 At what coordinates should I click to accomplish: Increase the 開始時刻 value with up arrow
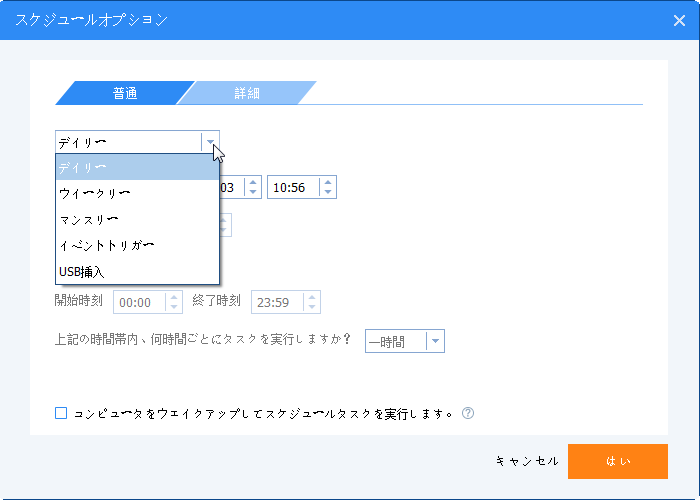[174, 297]
